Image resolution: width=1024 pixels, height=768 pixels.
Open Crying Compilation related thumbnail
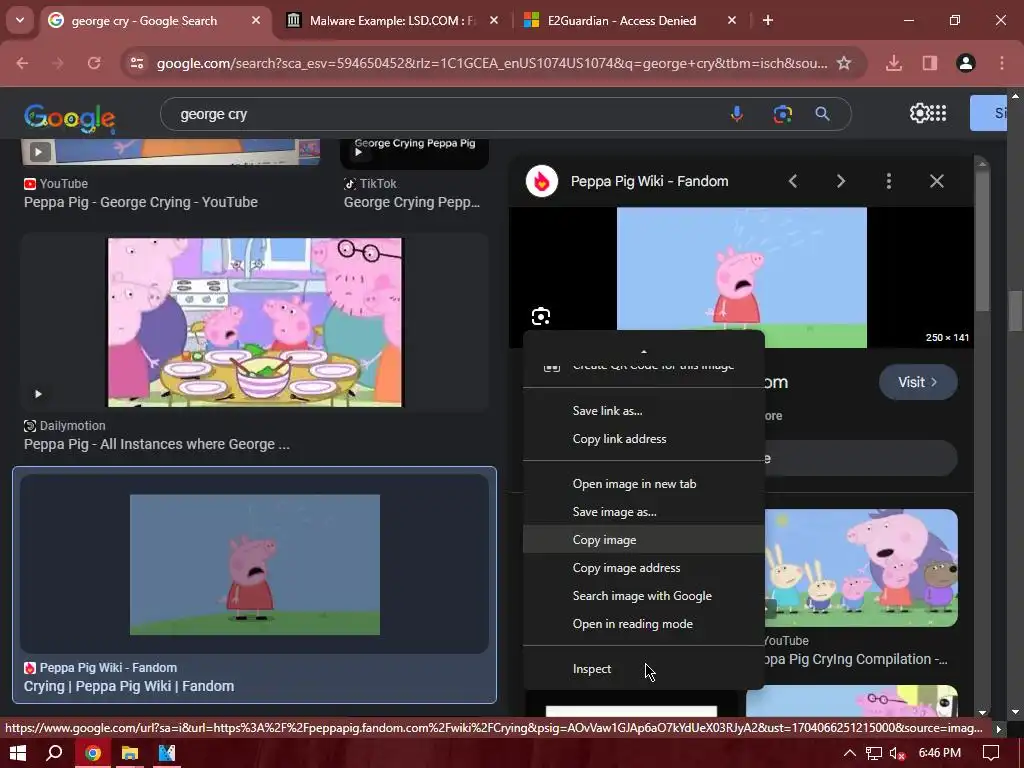click(x=861, y=568)
